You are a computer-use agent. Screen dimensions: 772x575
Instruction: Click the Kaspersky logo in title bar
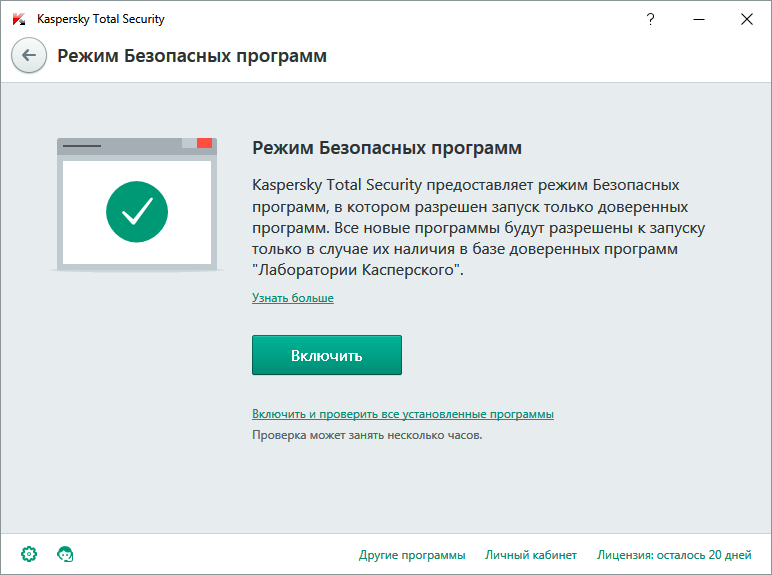tap(18, 19)
